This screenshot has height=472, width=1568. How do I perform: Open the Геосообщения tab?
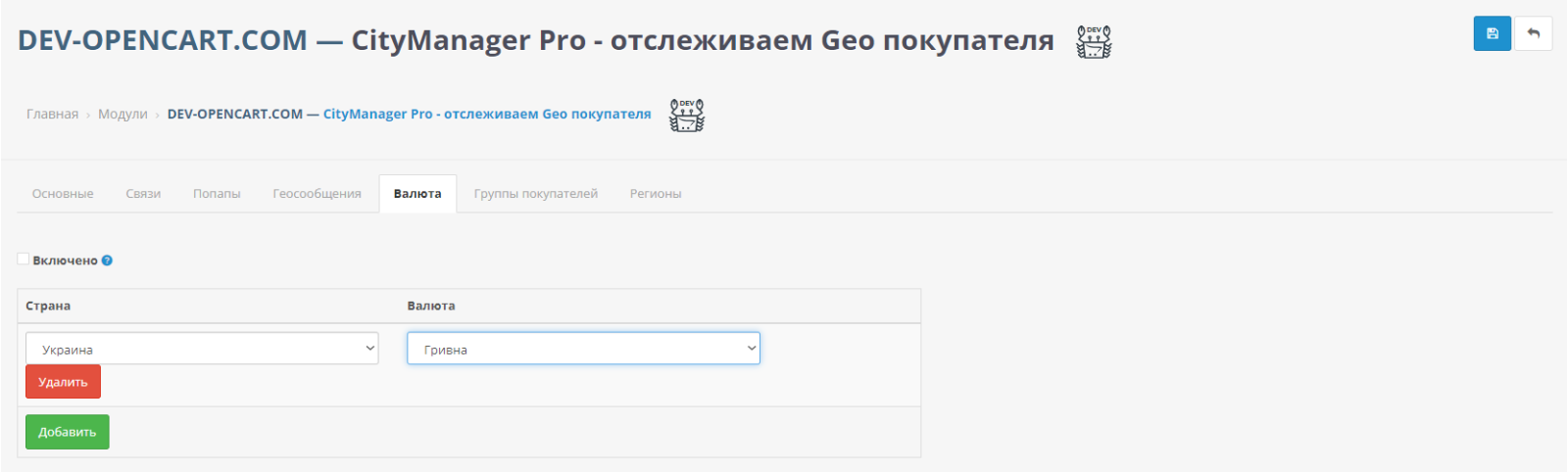click(x=317, y=194)
